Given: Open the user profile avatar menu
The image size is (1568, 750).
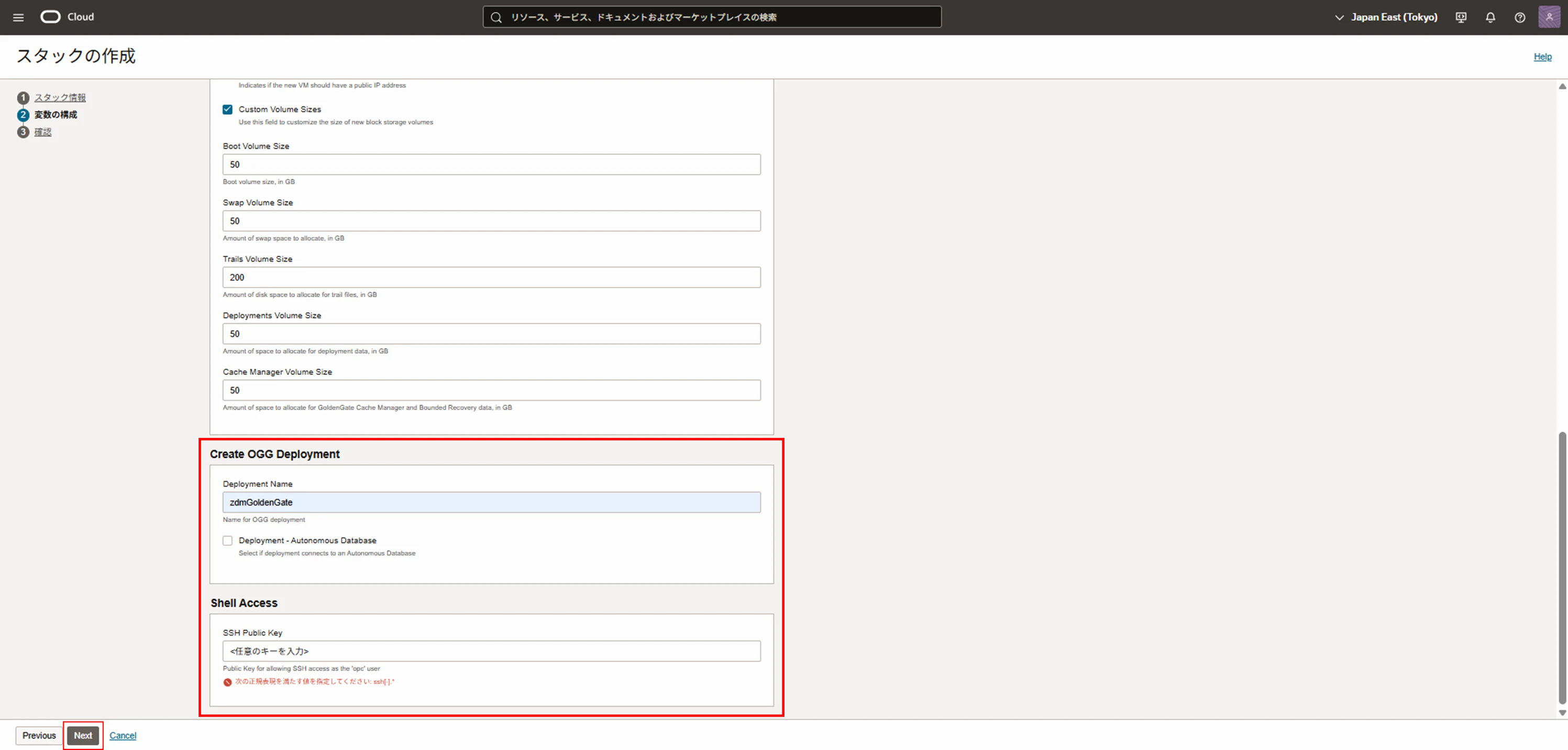Looking at the screenshot, I should [1549, 17].
